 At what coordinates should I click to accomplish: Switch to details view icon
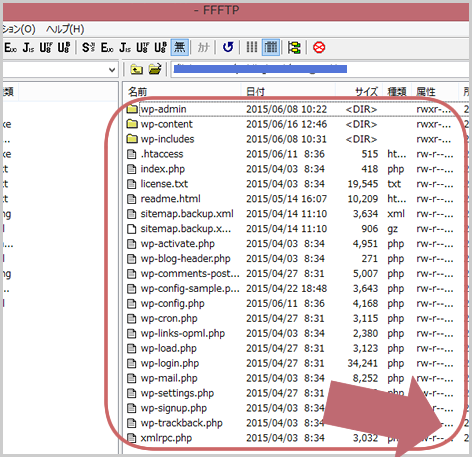coord(271,48)
